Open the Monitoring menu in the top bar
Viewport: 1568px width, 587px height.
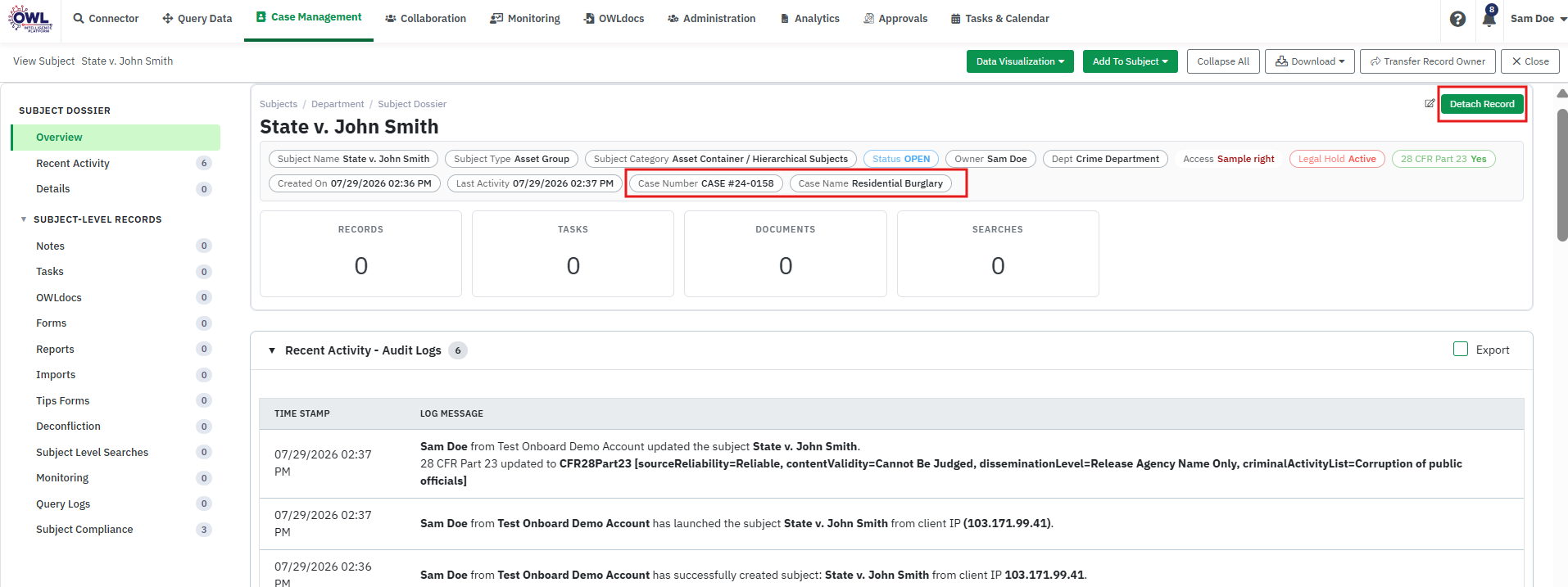point(525,18)
